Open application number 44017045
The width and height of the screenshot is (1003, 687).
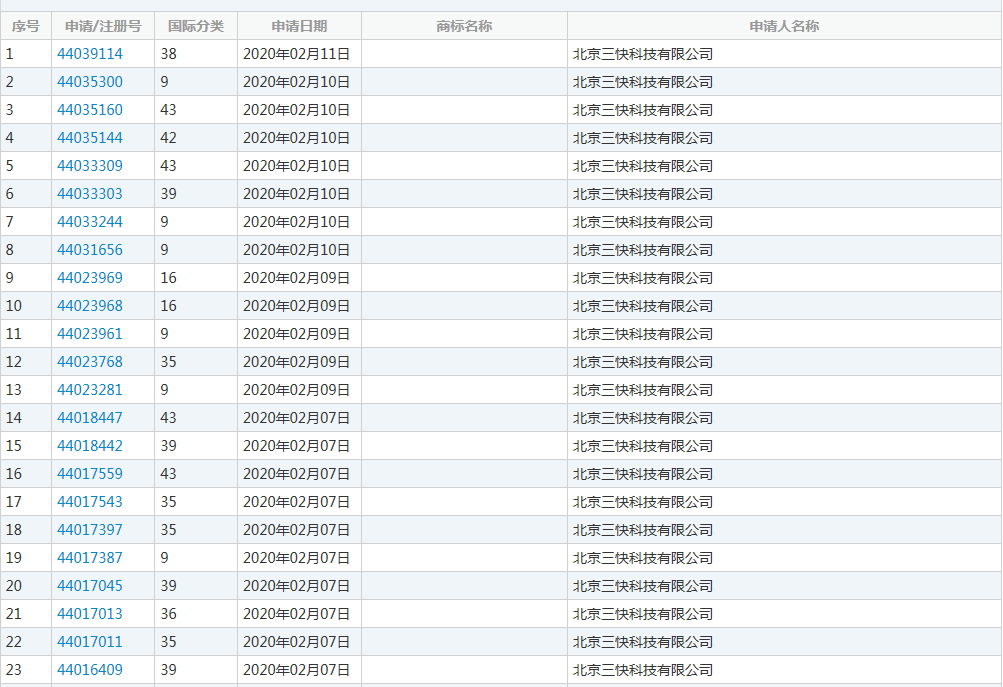click(90, 585)
